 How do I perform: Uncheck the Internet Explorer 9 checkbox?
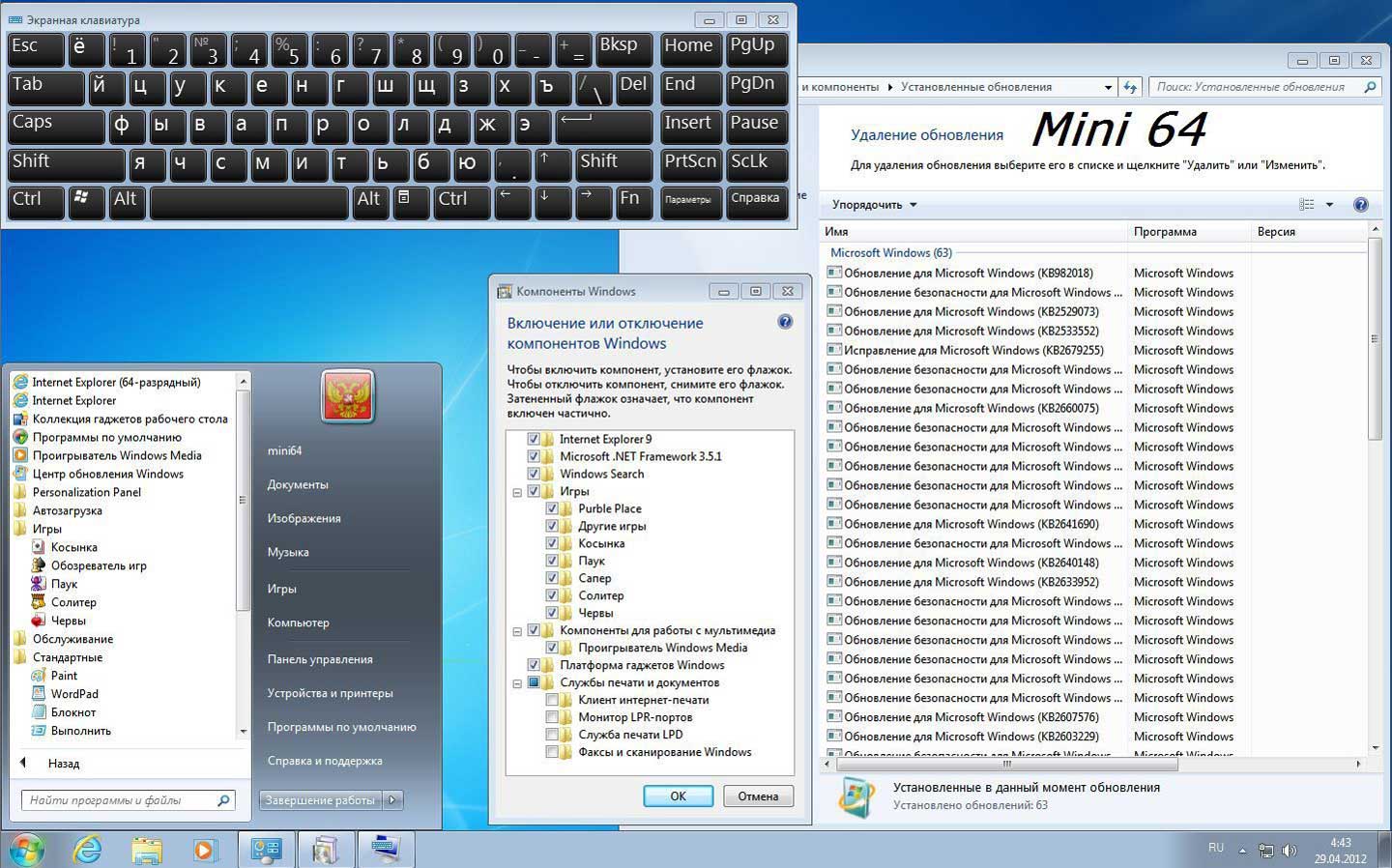(x=534, y=439)
